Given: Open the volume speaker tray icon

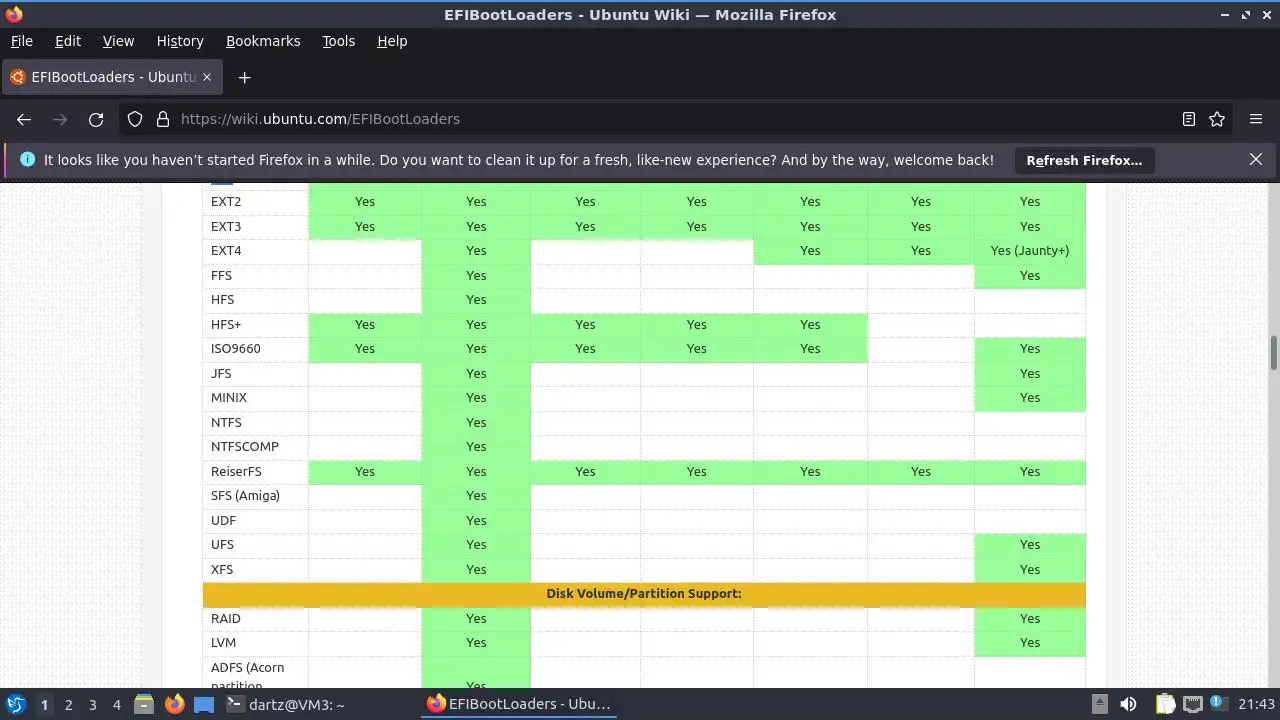Looking at the screenshot, I should pos(1128,704).
